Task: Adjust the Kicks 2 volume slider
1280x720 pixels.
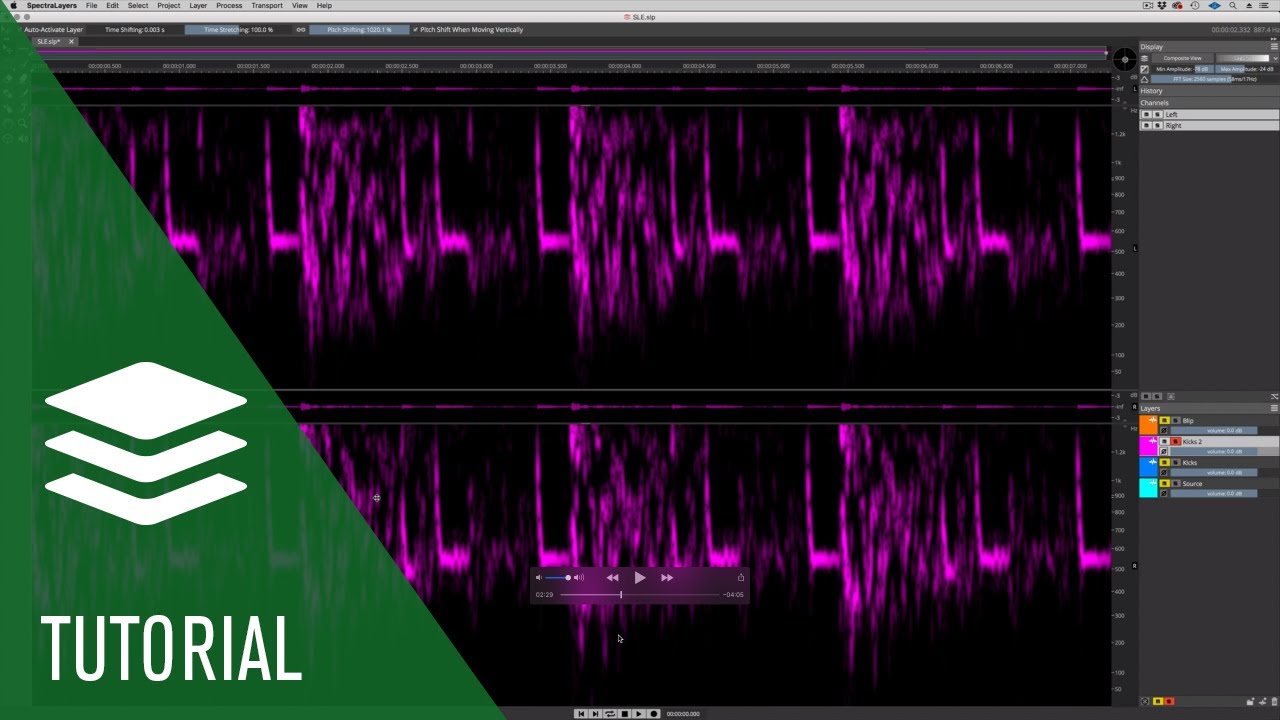Action: click(x=1214, y=452)
